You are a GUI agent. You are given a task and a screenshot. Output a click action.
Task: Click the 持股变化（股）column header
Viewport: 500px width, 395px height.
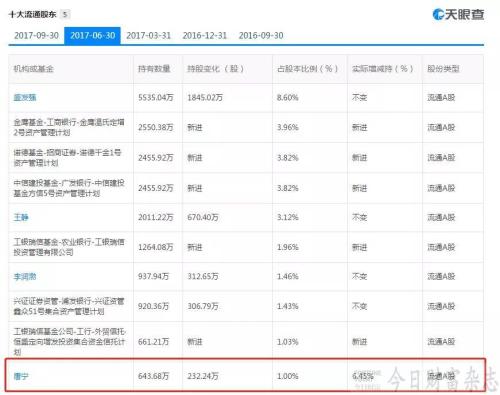215,69
